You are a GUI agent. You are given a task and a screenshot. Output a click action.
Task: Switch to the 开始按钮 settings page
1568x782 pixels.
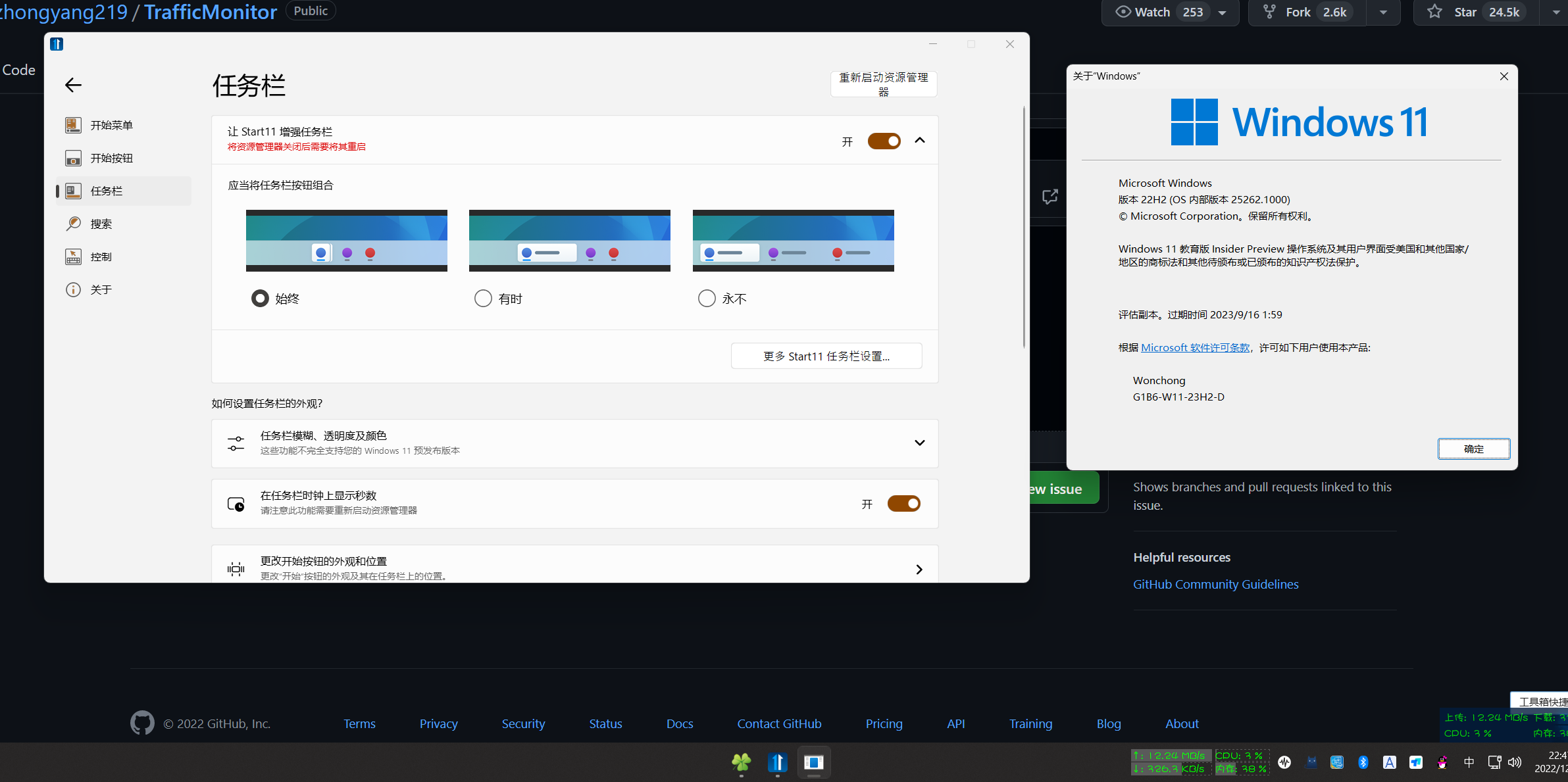tap(112, 158)
